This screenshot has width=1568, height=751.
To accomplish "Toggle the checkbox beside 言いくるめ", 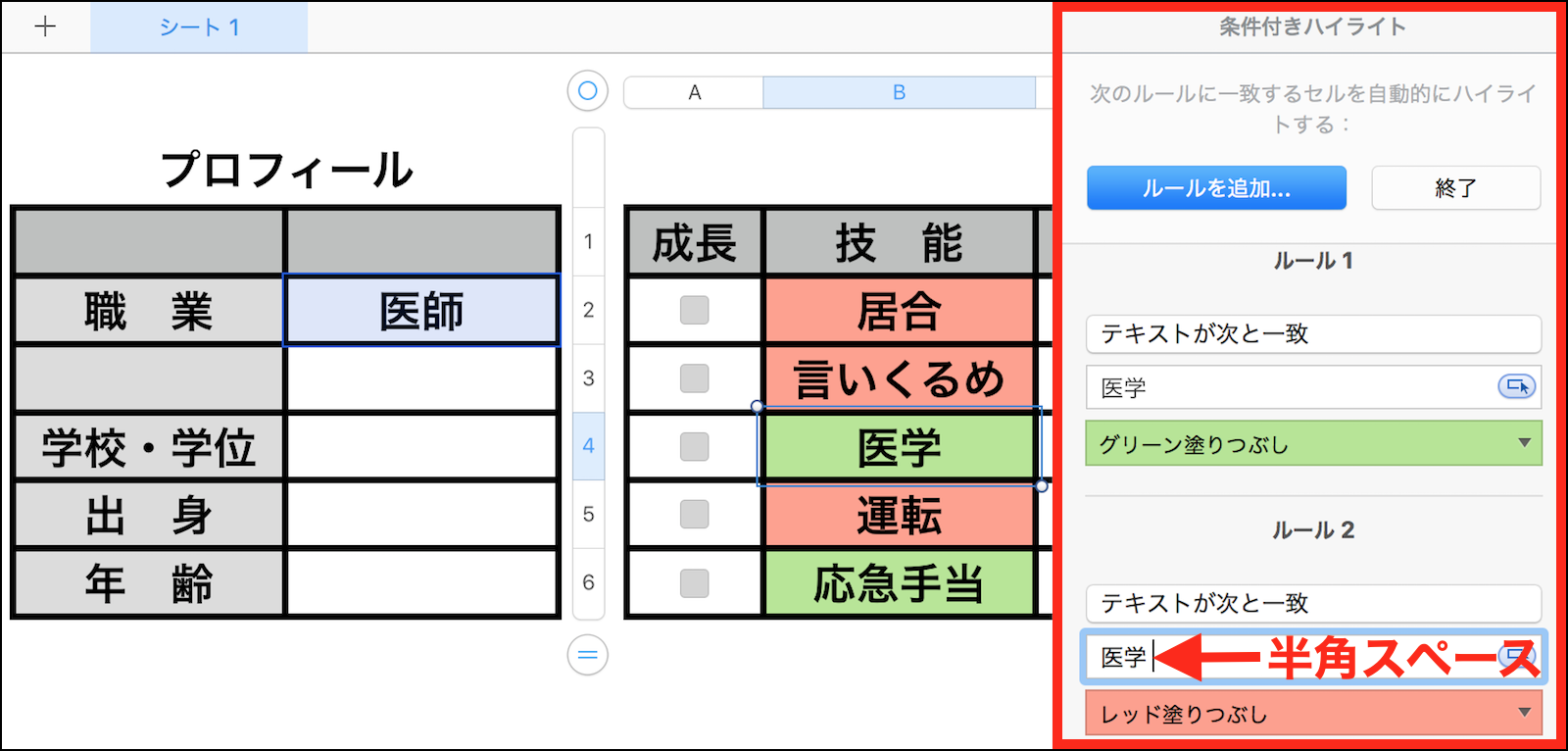I will tap(694, 378).
